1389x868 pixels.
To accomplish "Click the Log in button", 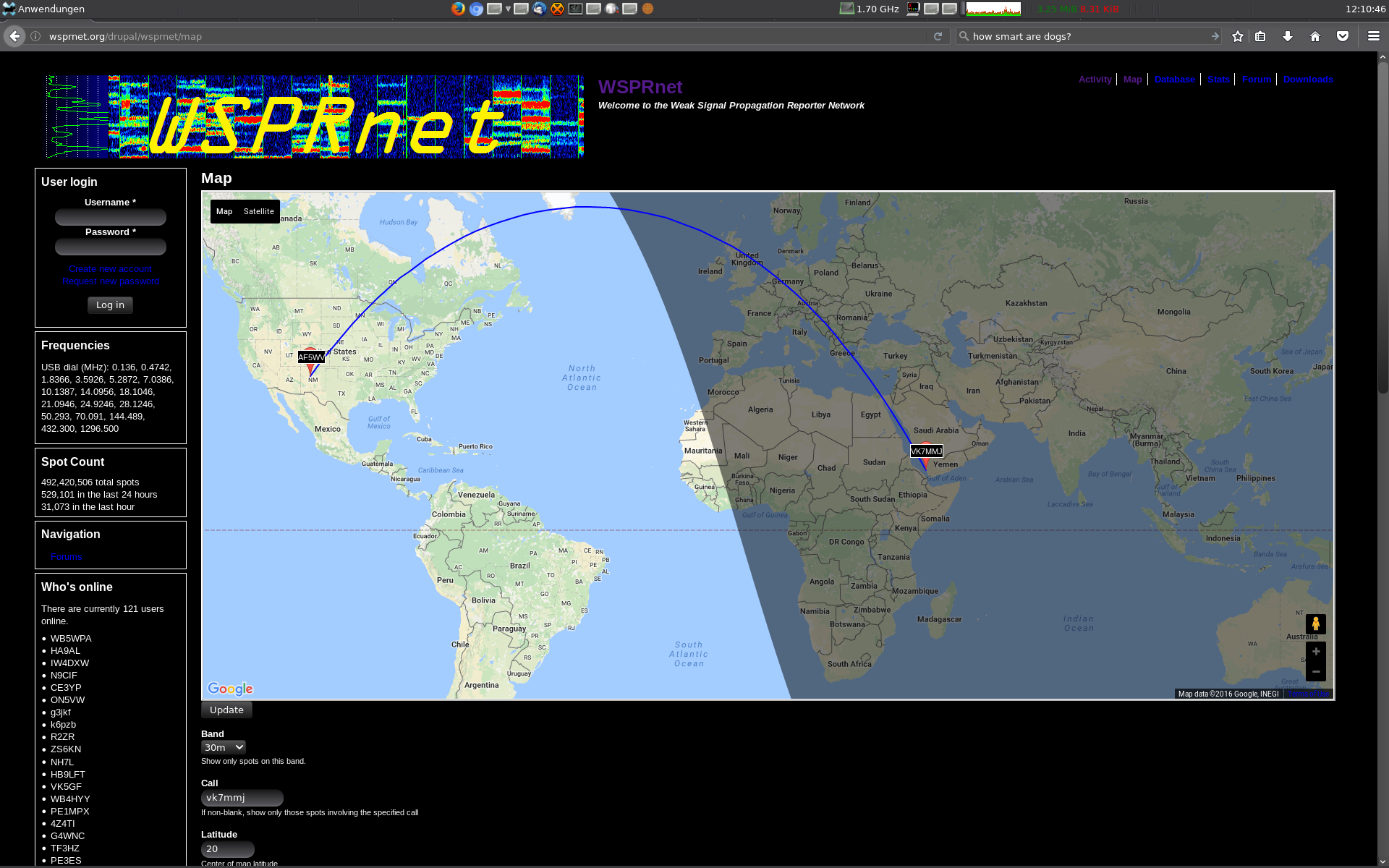I will tap(110, 305).
